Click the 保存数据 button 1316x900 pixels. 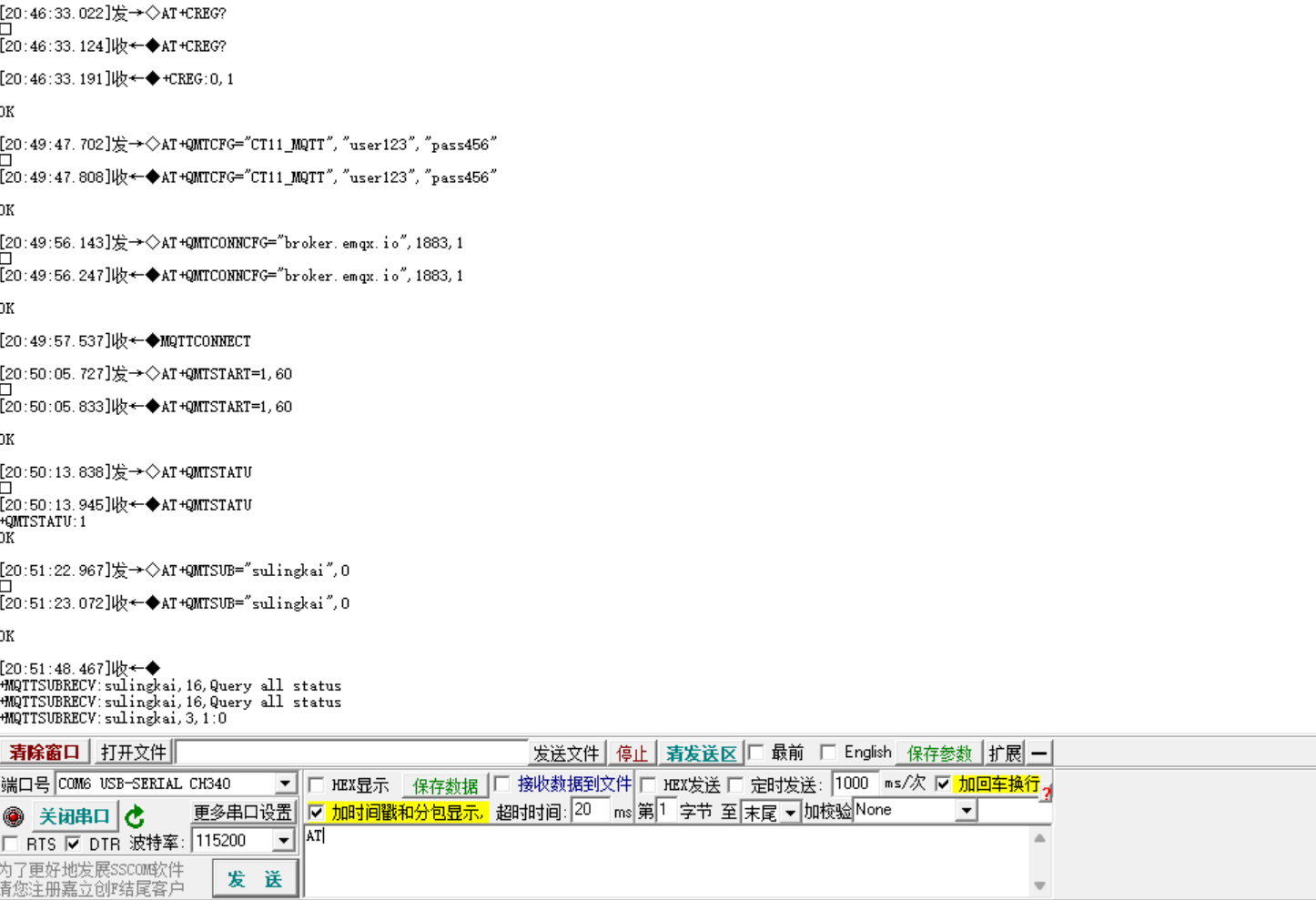click(x=445, y=785)
